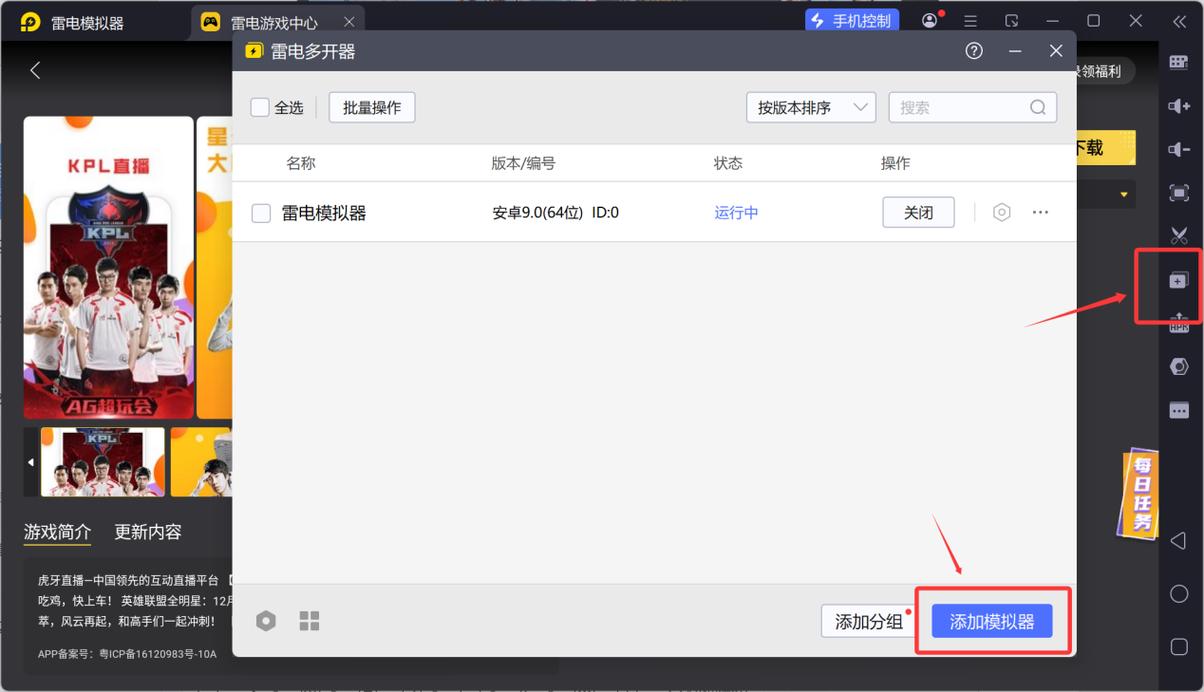The image size is (1204, 692).
Task: Open multi-instance optimization hexagon icon at bottom
Action: [x=265, y=621]
